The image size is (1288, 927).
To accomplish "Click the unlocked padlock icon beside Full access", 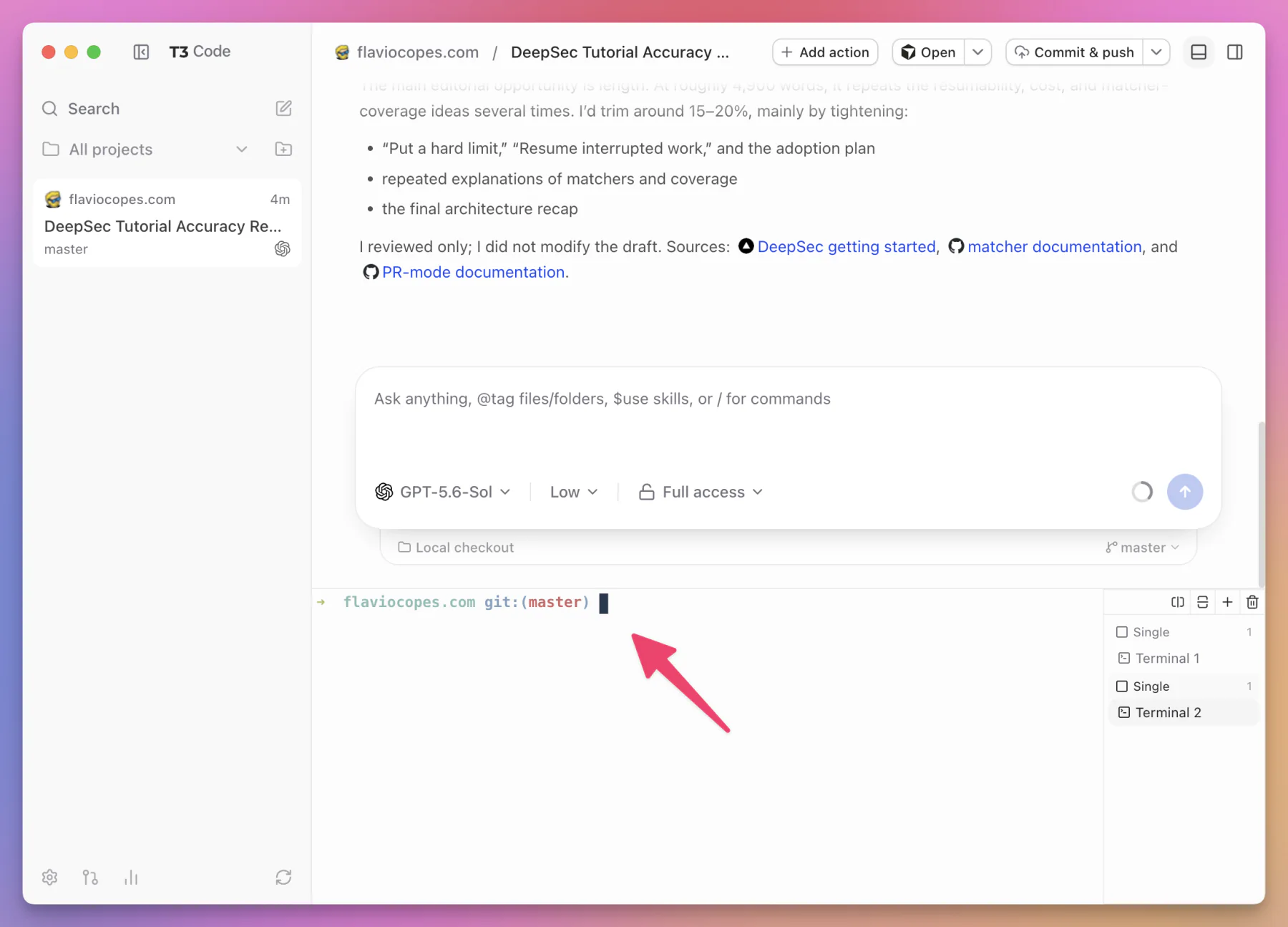I will point(646,492).
